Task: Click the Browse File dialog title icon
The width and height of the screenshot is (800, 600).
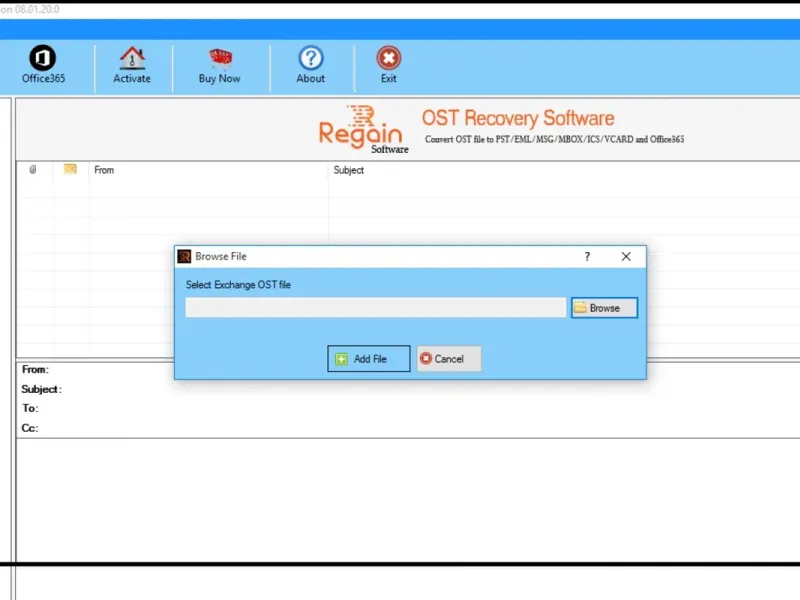Action: 184,256
